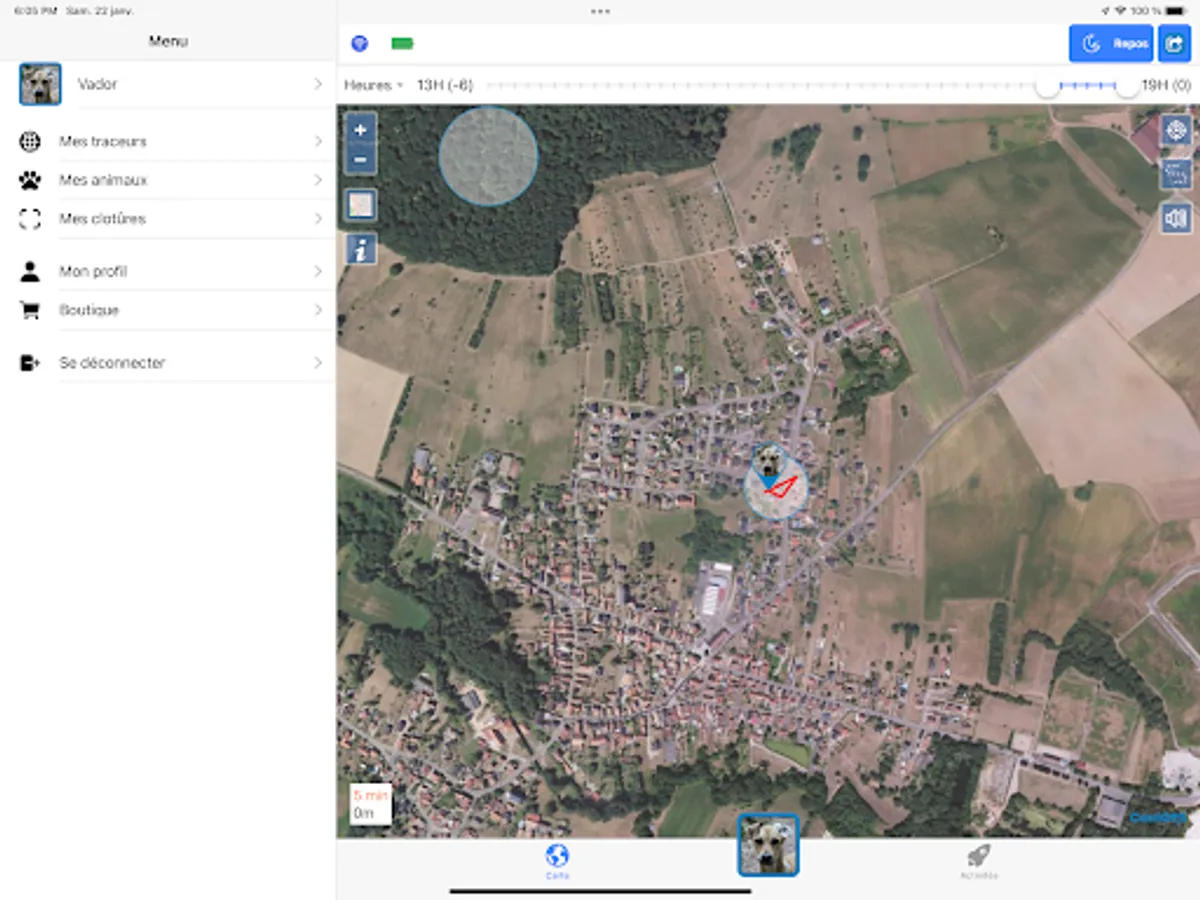Expand chevron on Vador row
Viewport: 1200px width, 900px height.
(318, 85)
